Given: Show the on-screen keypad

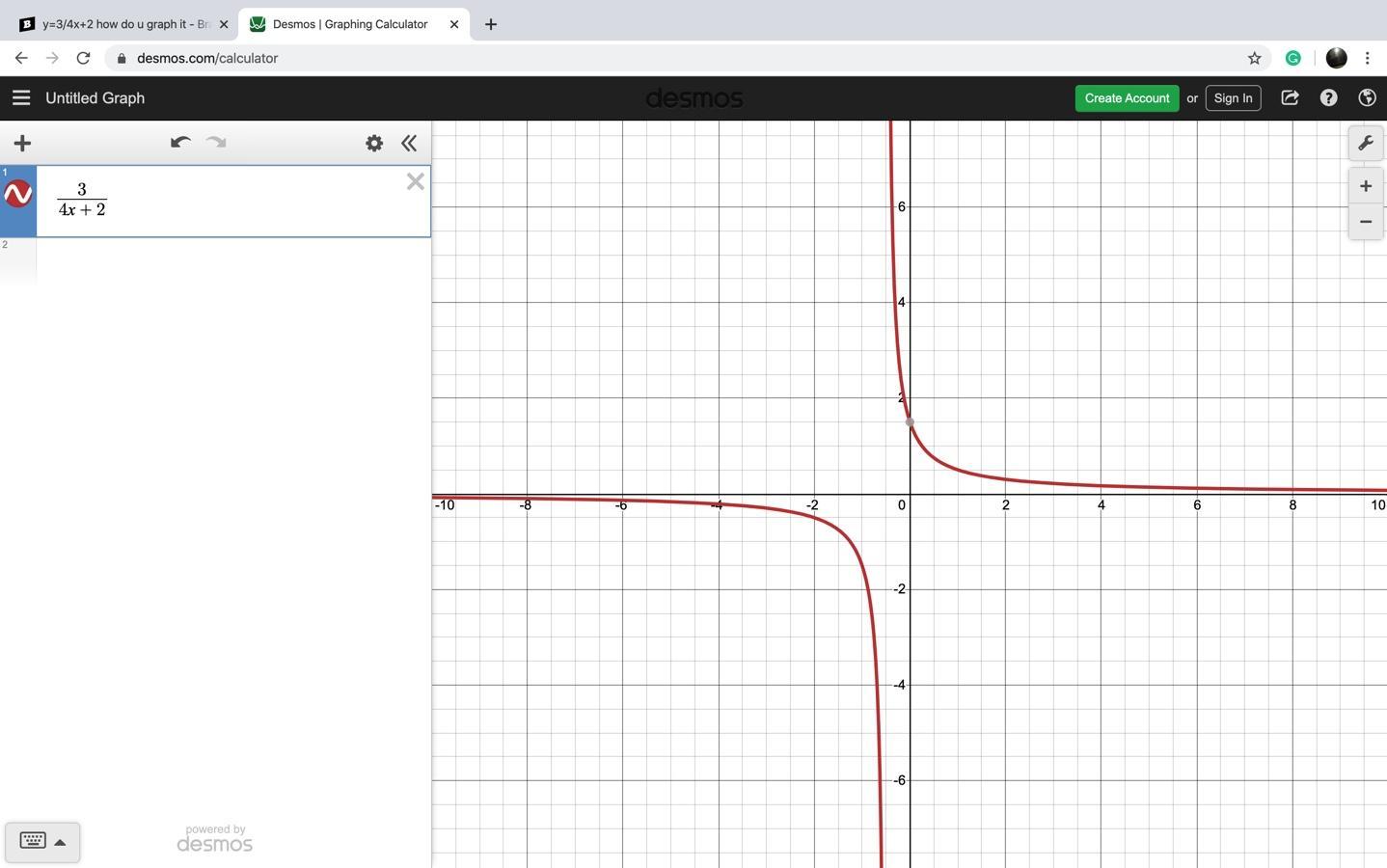Looking at the screenshot, I should (42, 841).
